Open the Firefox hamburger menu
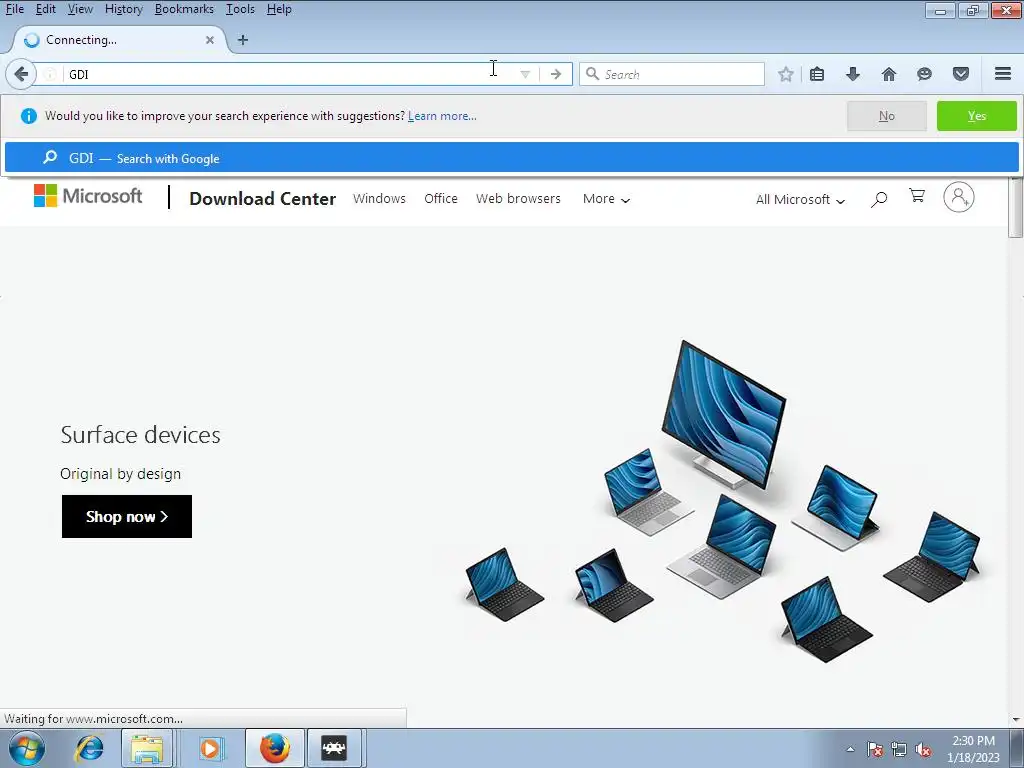 1003,74
